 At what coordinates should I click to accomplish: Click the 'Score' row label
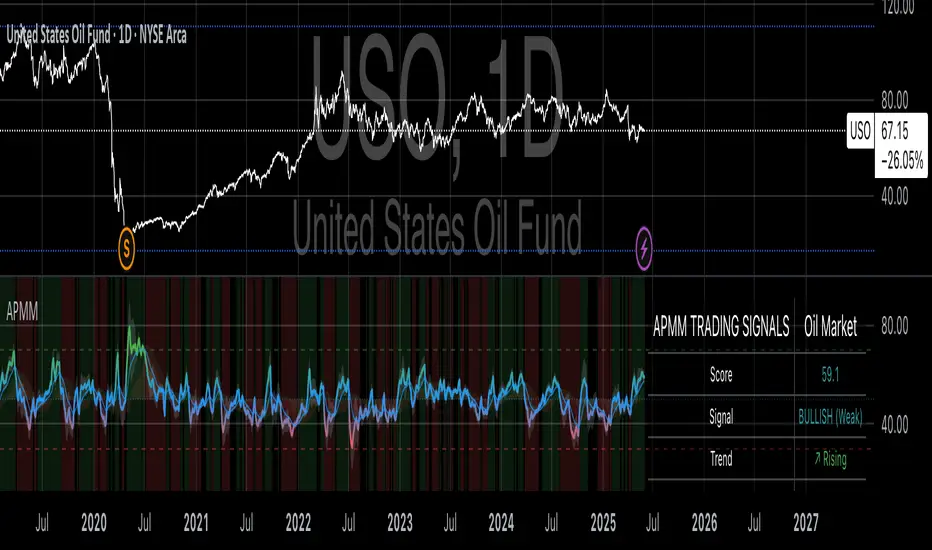tap(721, 374)
